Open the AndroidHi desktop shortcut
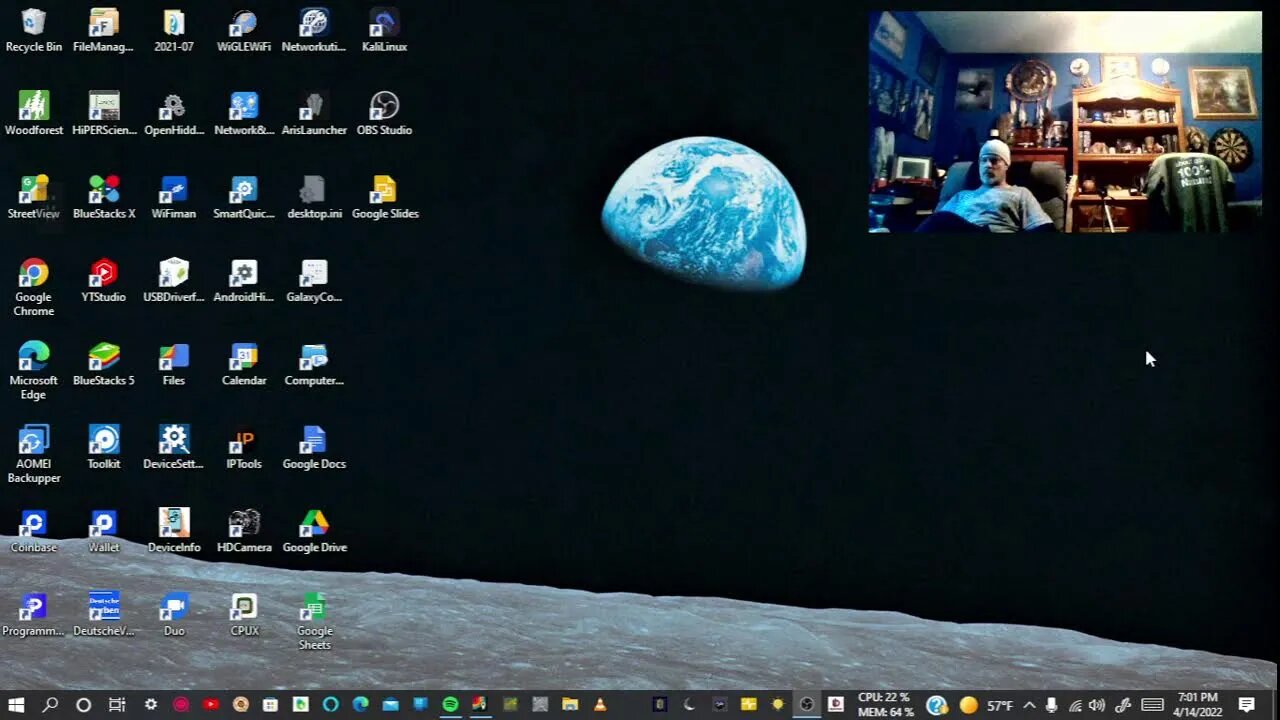1280x720 pixels. click(244, 280)
